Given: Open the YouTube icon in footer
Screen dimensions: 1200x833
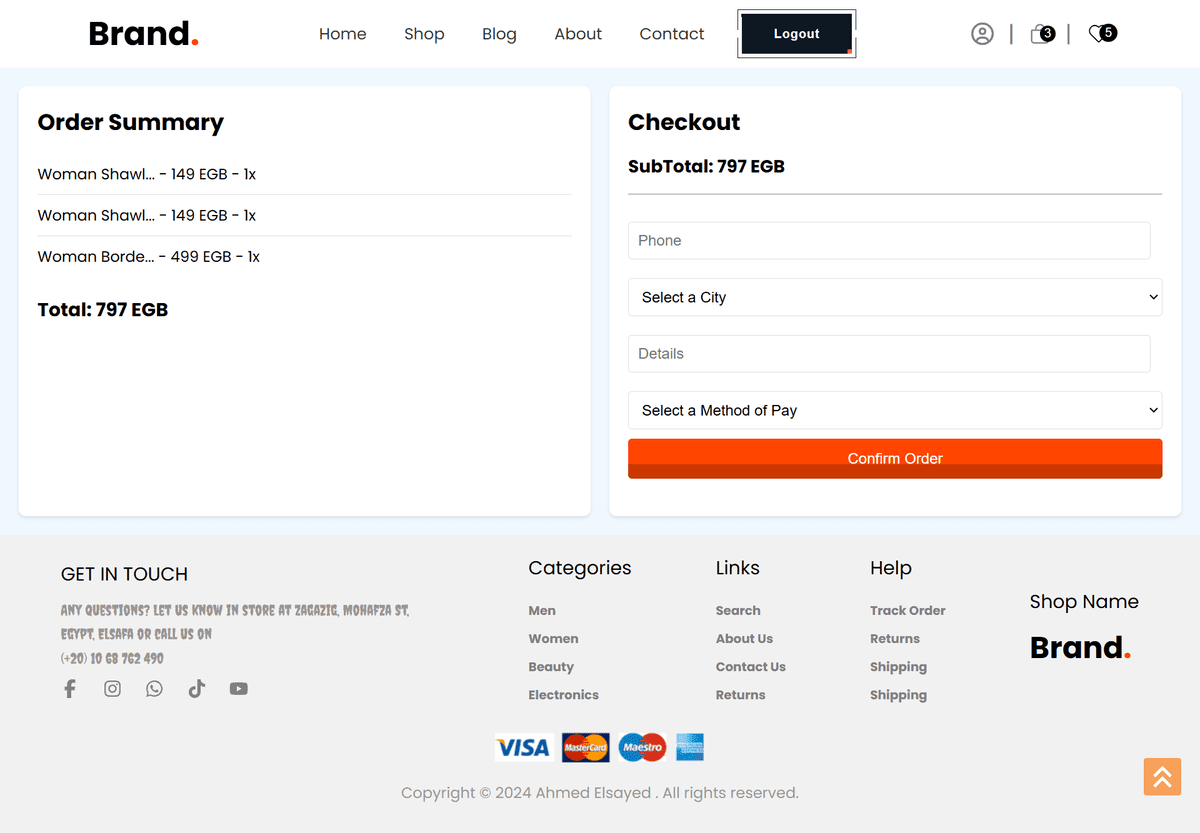Looking at the screenshot, I should [x=238, y=689].
